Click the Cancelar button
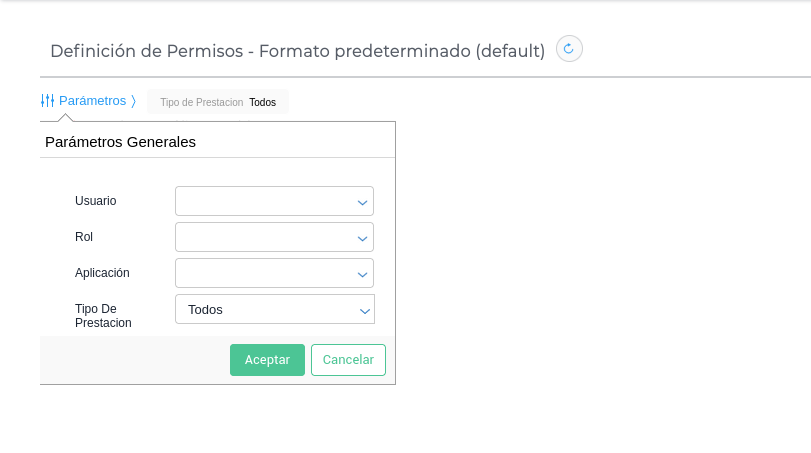This screenshot has width=811, height=453. 348,360
